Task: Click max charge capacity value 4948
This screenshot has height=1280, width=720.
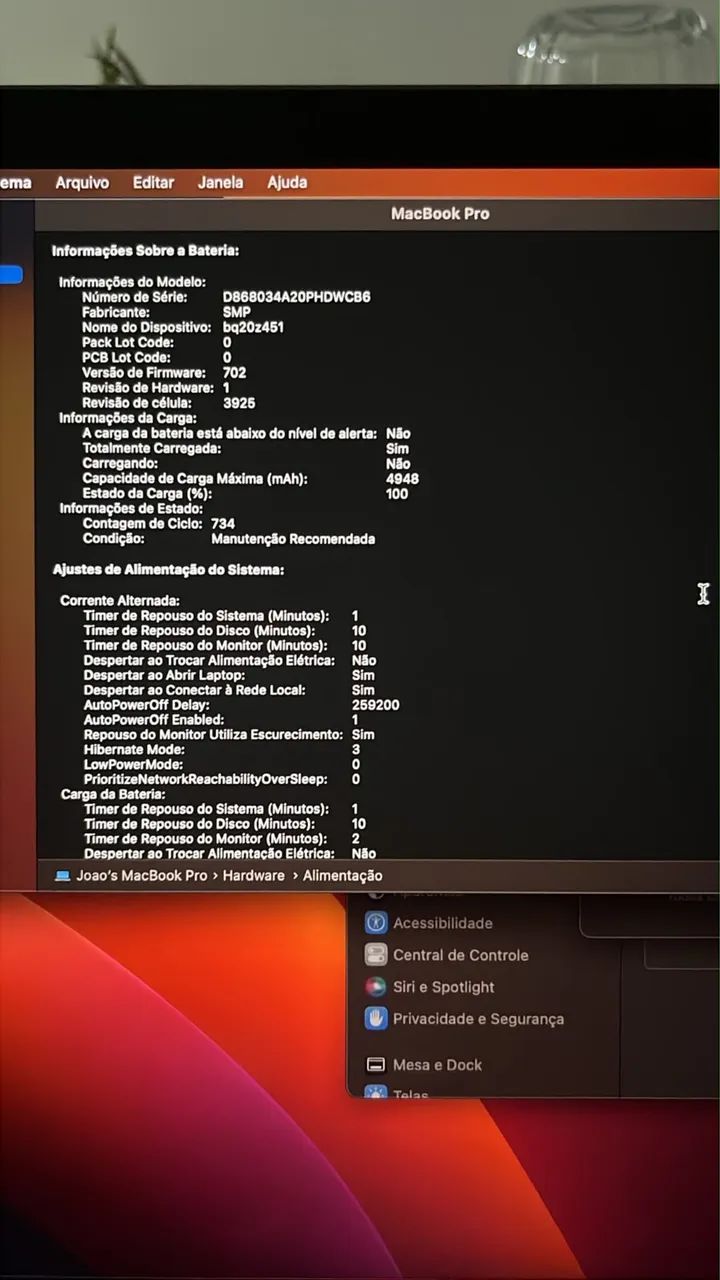Action: (x=402, y=479)
